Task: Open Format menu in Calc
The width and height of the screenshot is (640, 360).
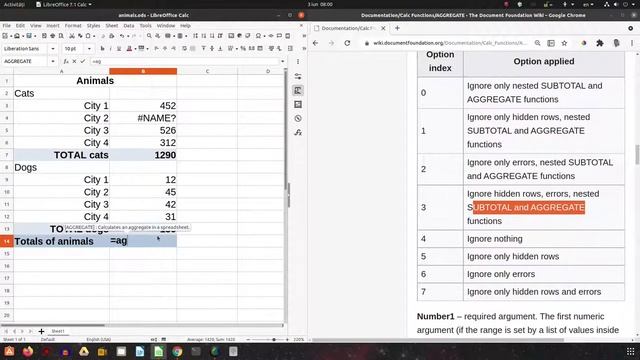Action: [73, 25]
